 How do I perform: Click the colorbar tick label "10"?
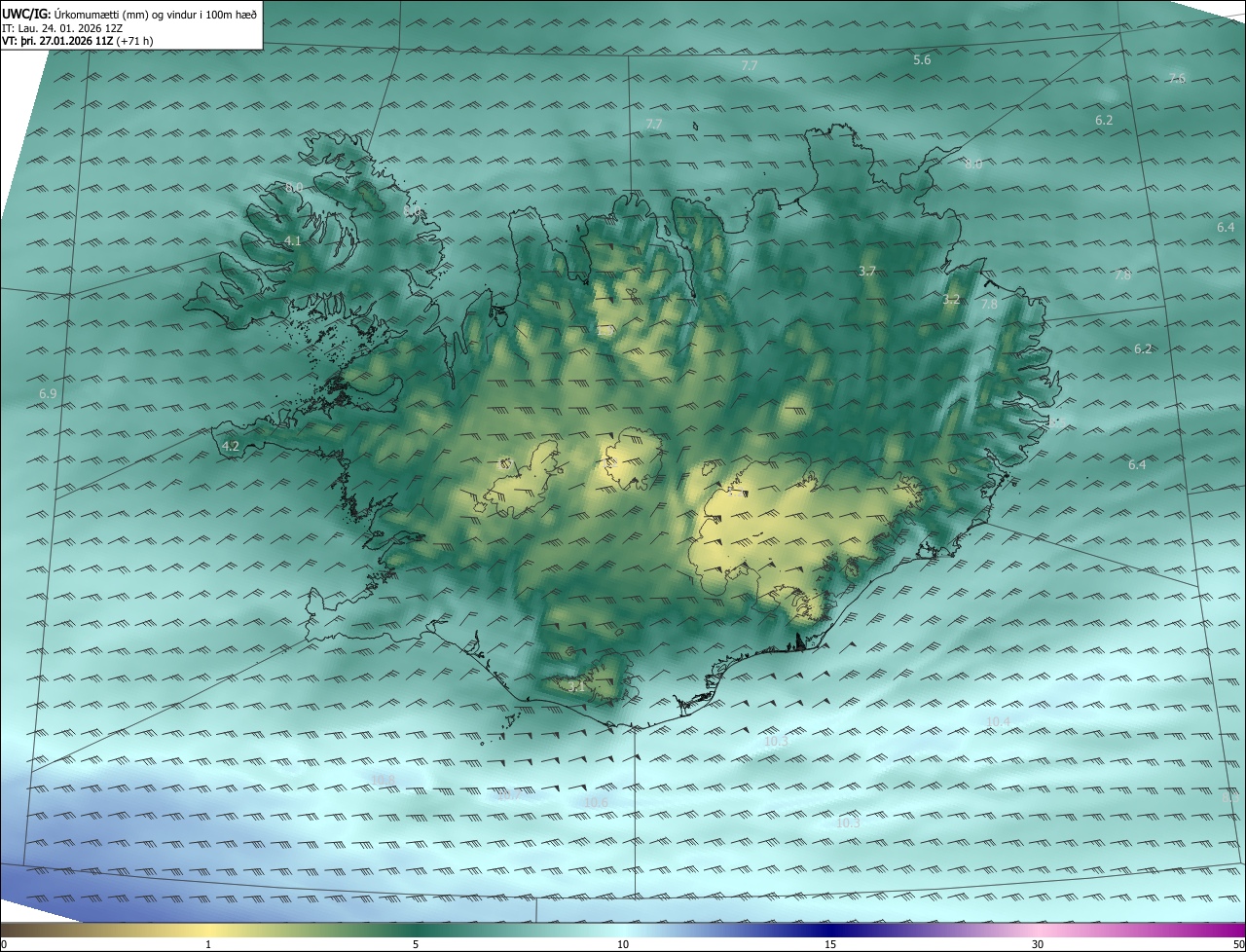point(623,944)
